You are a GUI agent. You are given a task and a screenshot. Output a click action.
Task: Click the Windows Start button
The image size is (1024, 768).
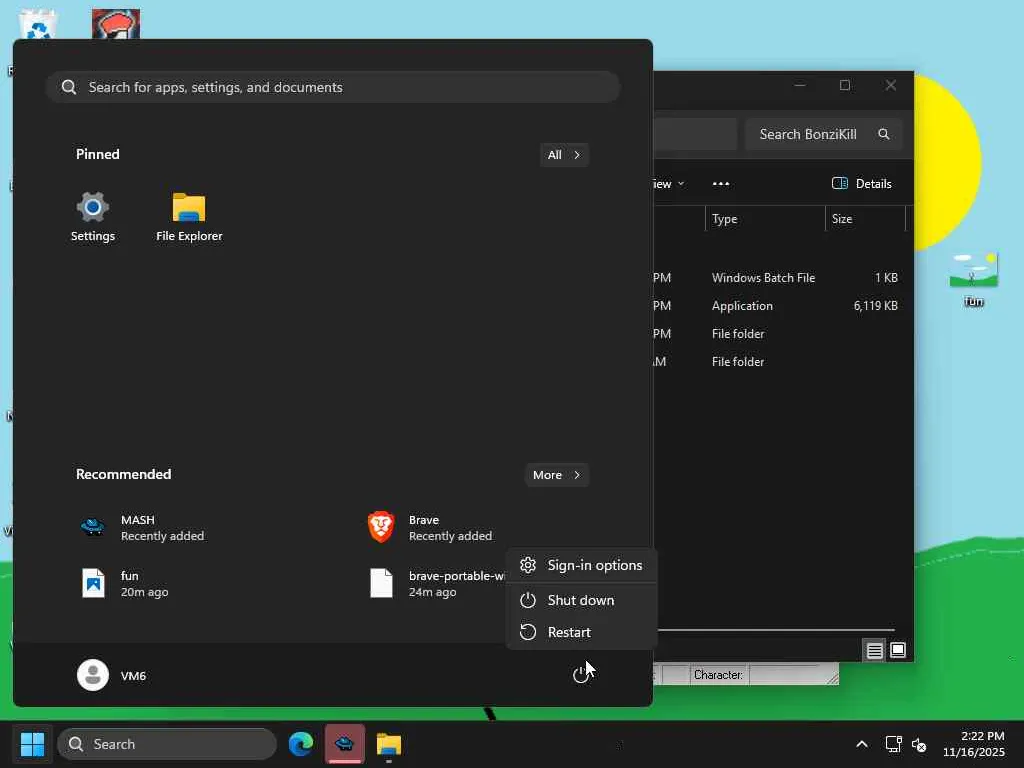pos(32,744)
